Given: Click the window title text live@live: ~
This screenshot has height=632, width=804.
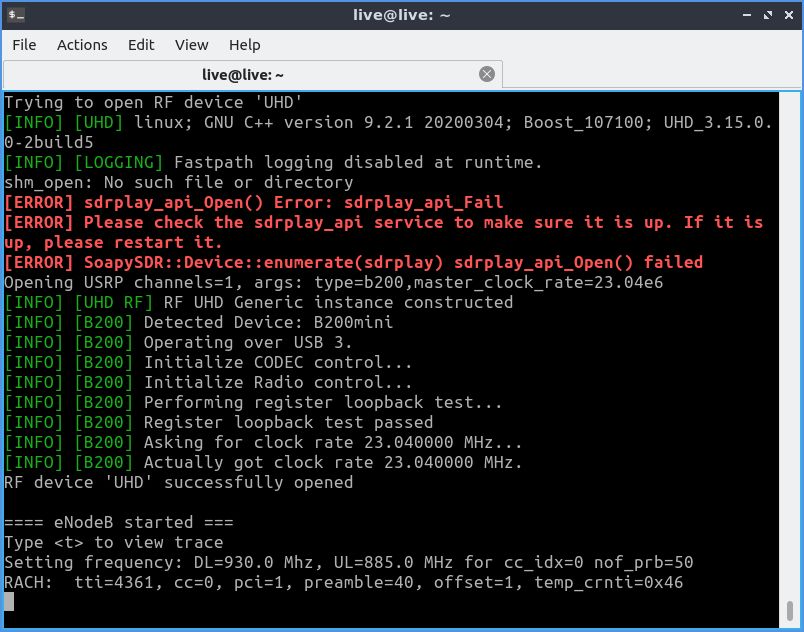Looking at the screenshot, I should (x=404, y=14).
